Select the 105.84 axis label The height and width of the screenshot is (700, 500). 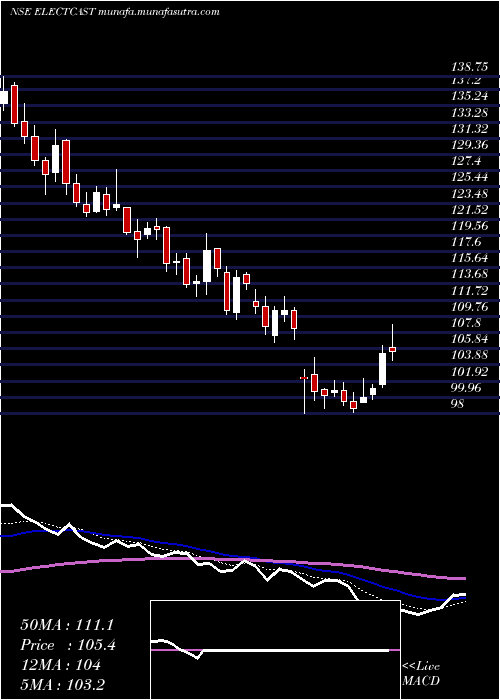point(470,339)
